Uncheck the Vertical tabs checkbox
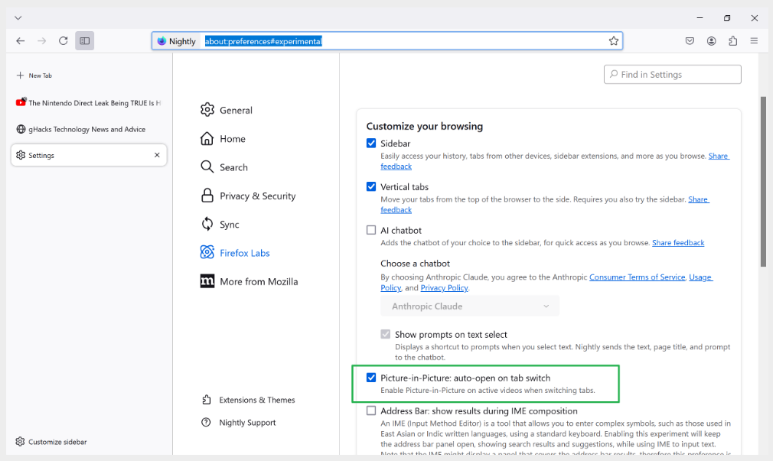Image resolution: width=773 pixels, height=461 pixels. pos(371,186)
